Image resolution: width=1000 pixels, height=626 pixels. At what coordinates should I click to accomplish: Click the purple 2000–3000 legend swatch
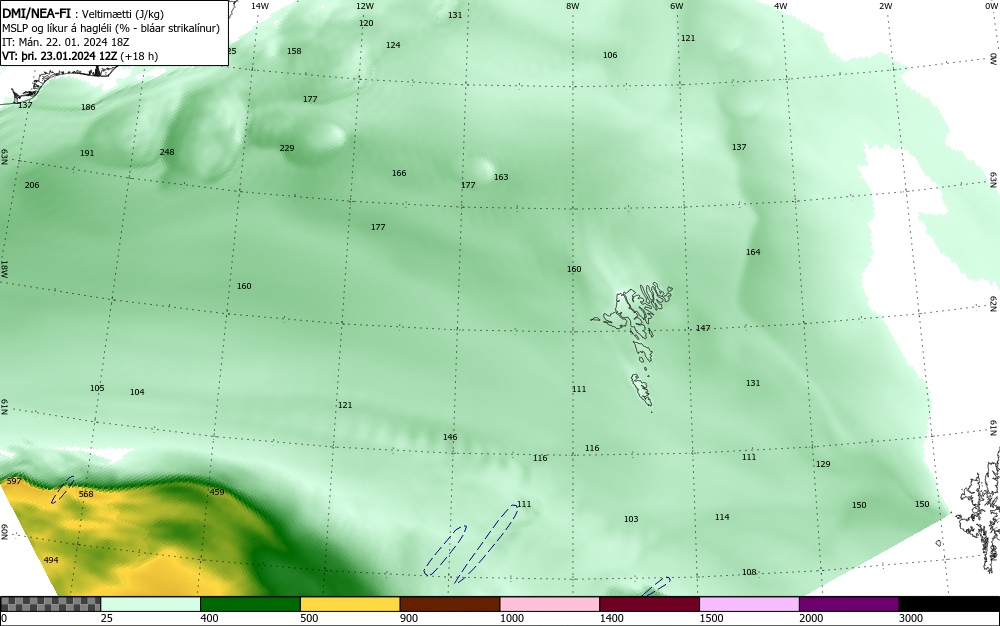click(x=849, y=604)
